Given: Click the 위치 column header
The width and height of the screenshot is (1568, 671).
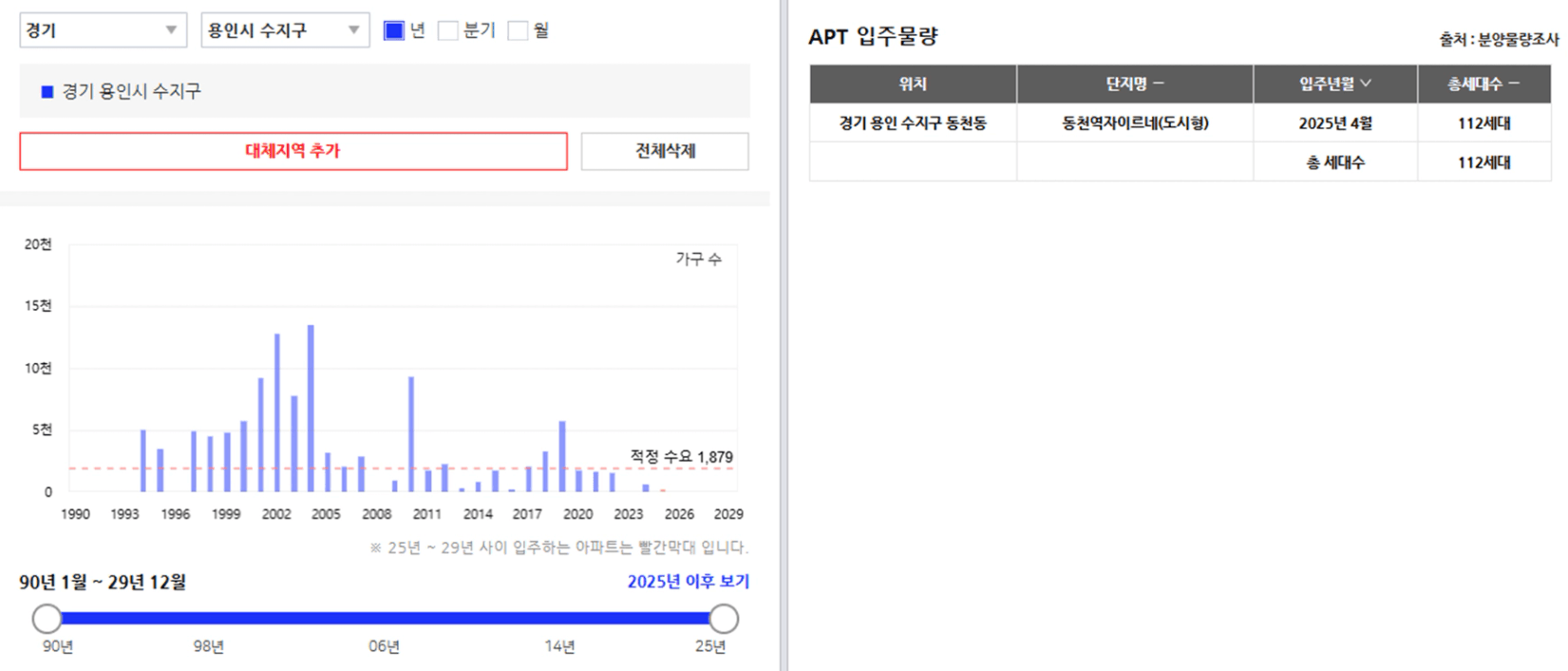Looking at the screenshot, I should 913,84.
